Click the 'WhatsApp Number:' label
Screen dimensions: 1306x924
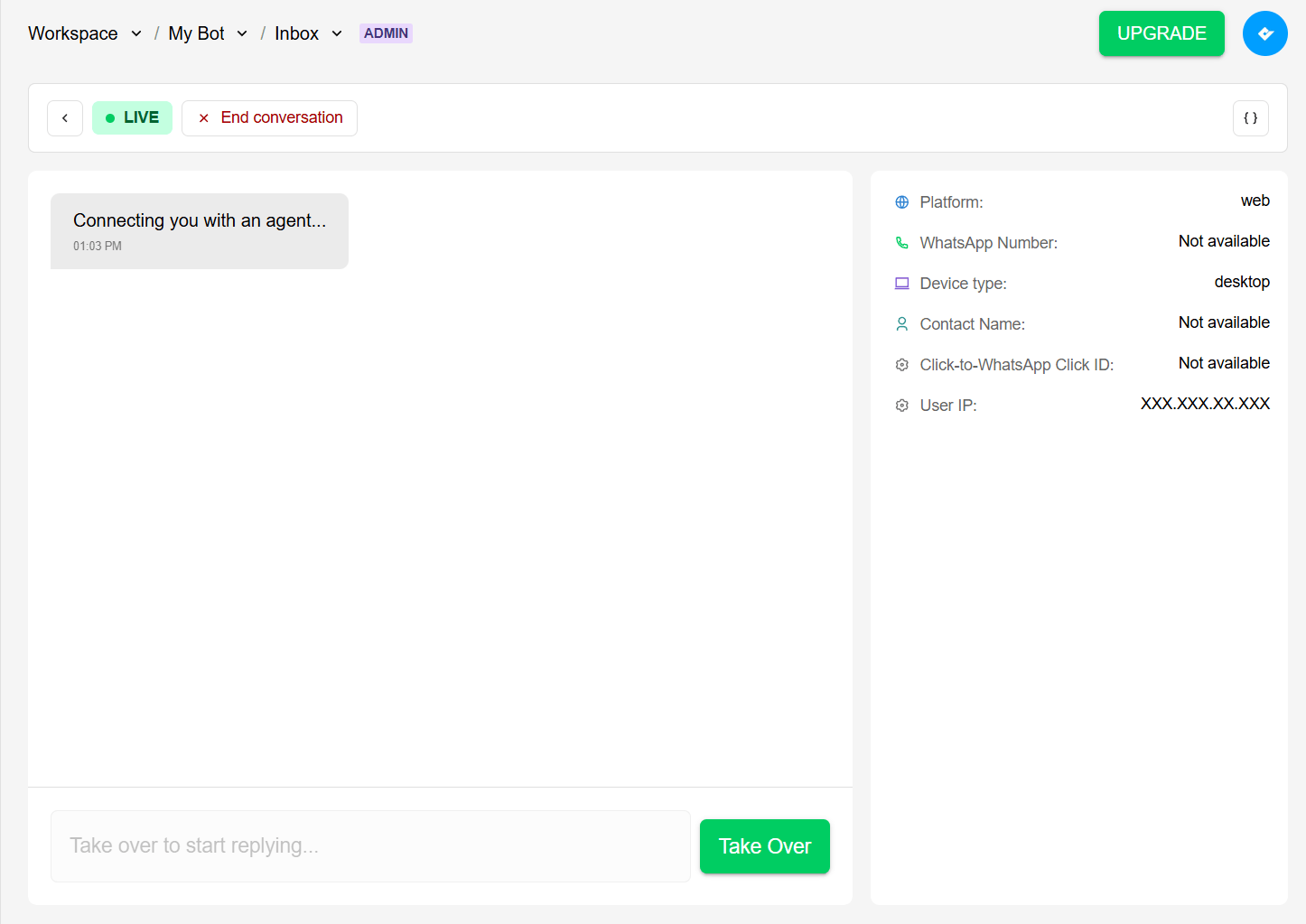(x=988, y=243)
